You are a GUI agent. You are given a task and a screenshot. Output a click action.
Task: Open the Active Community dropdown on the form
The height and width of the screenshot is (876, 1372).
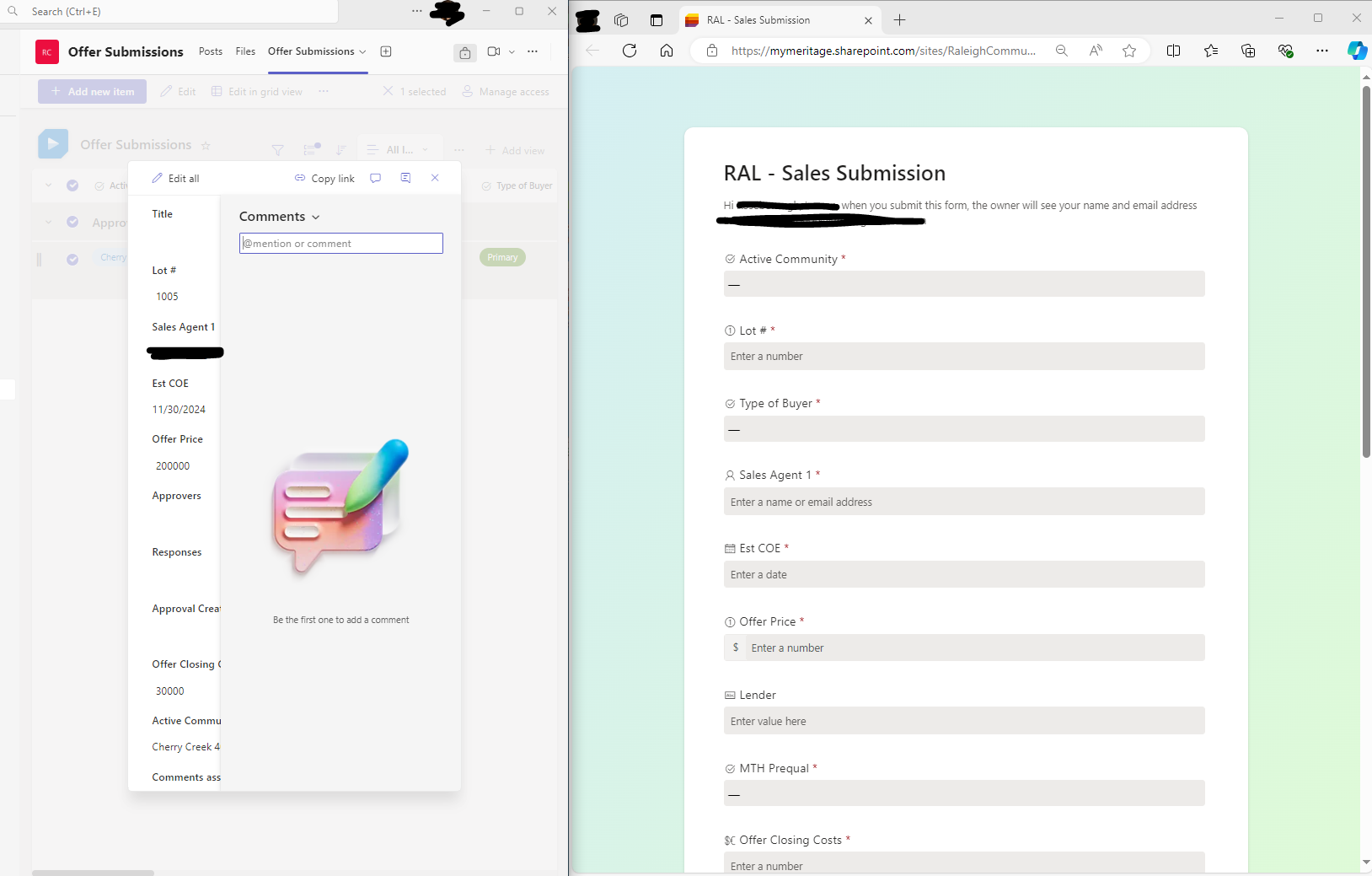(x=964, y=283)
